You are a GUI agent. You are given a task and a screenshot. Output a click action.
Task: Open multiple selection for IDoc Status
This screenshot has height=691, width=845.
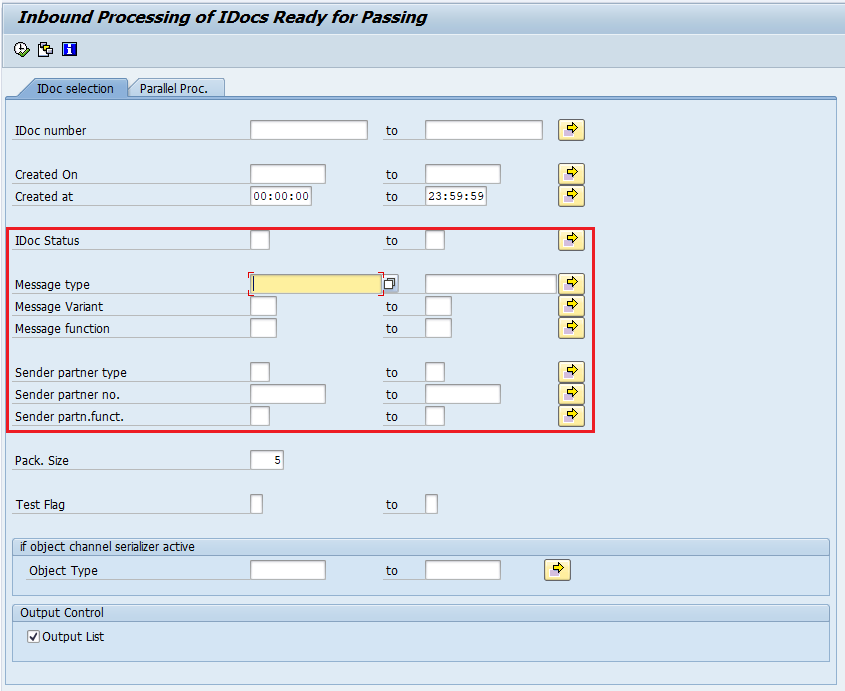[x=571, y=240]
